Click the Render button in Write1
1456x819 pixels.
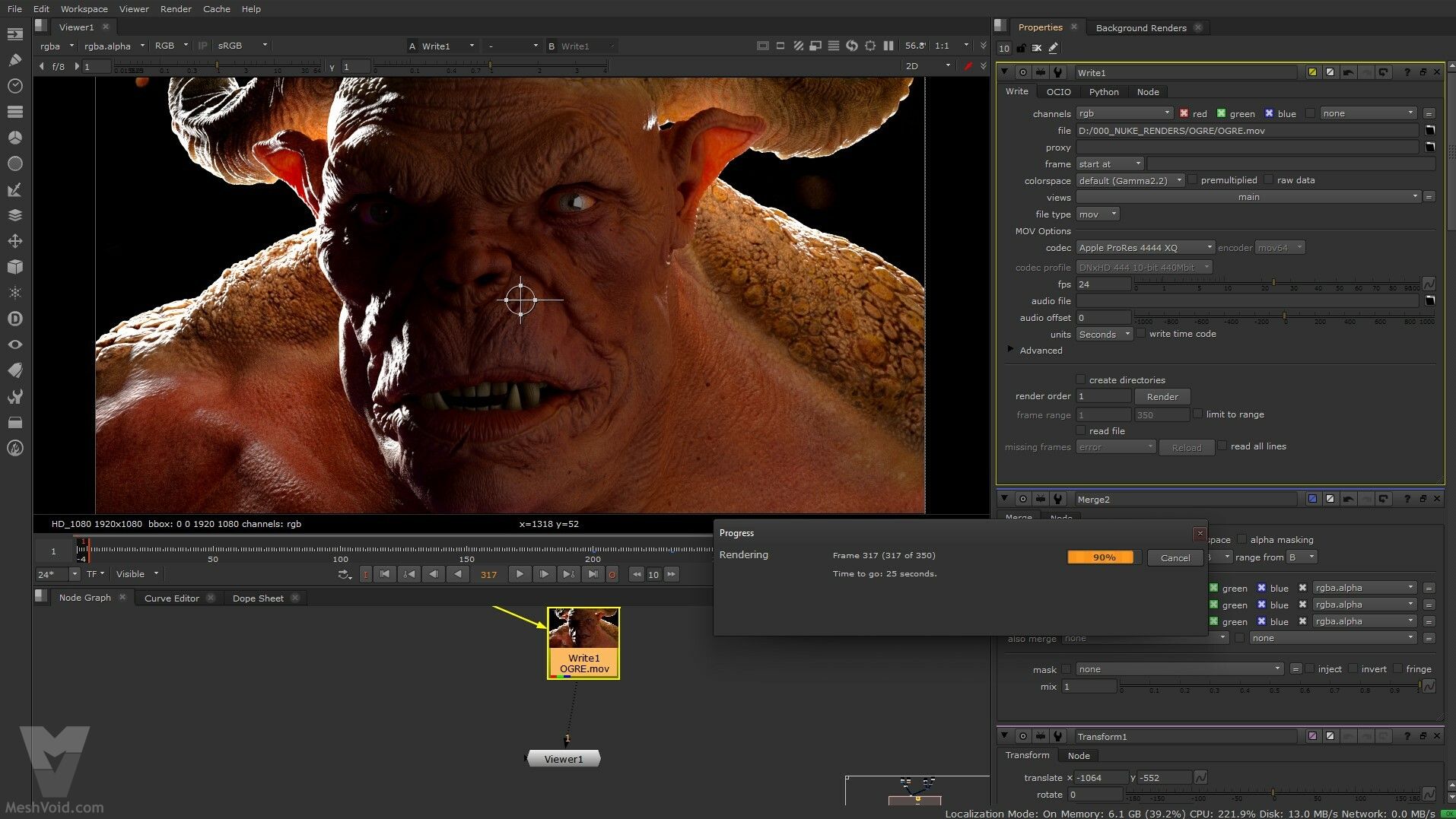1162,397
